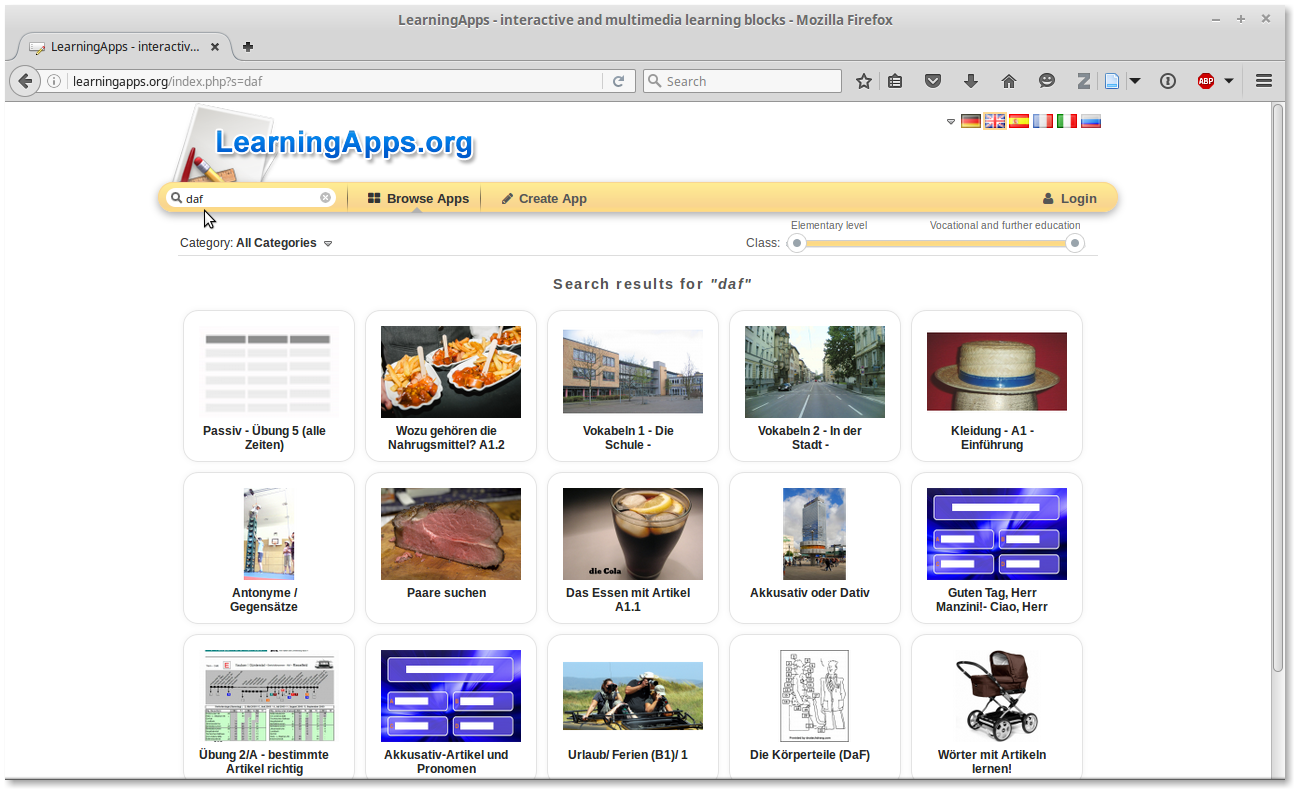Open the bookmarks sidebar dropdown arrow

tap(1136, 81)
